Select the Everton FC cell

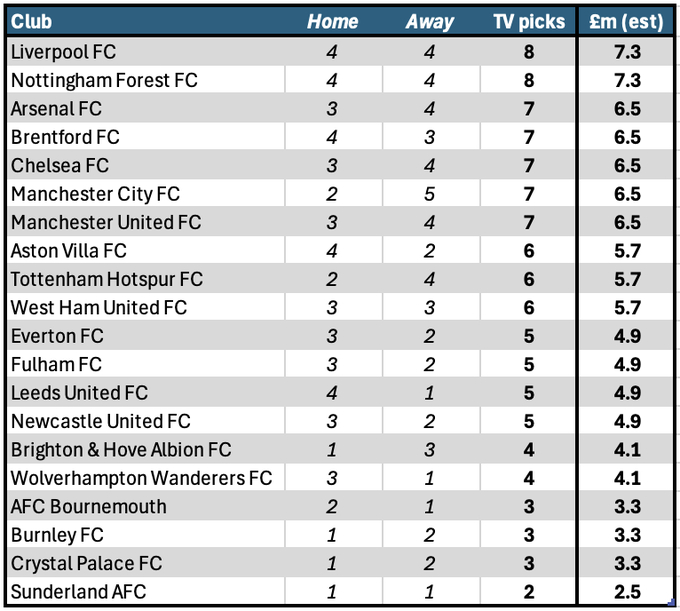pyautogui.click(x=146, y=336)
